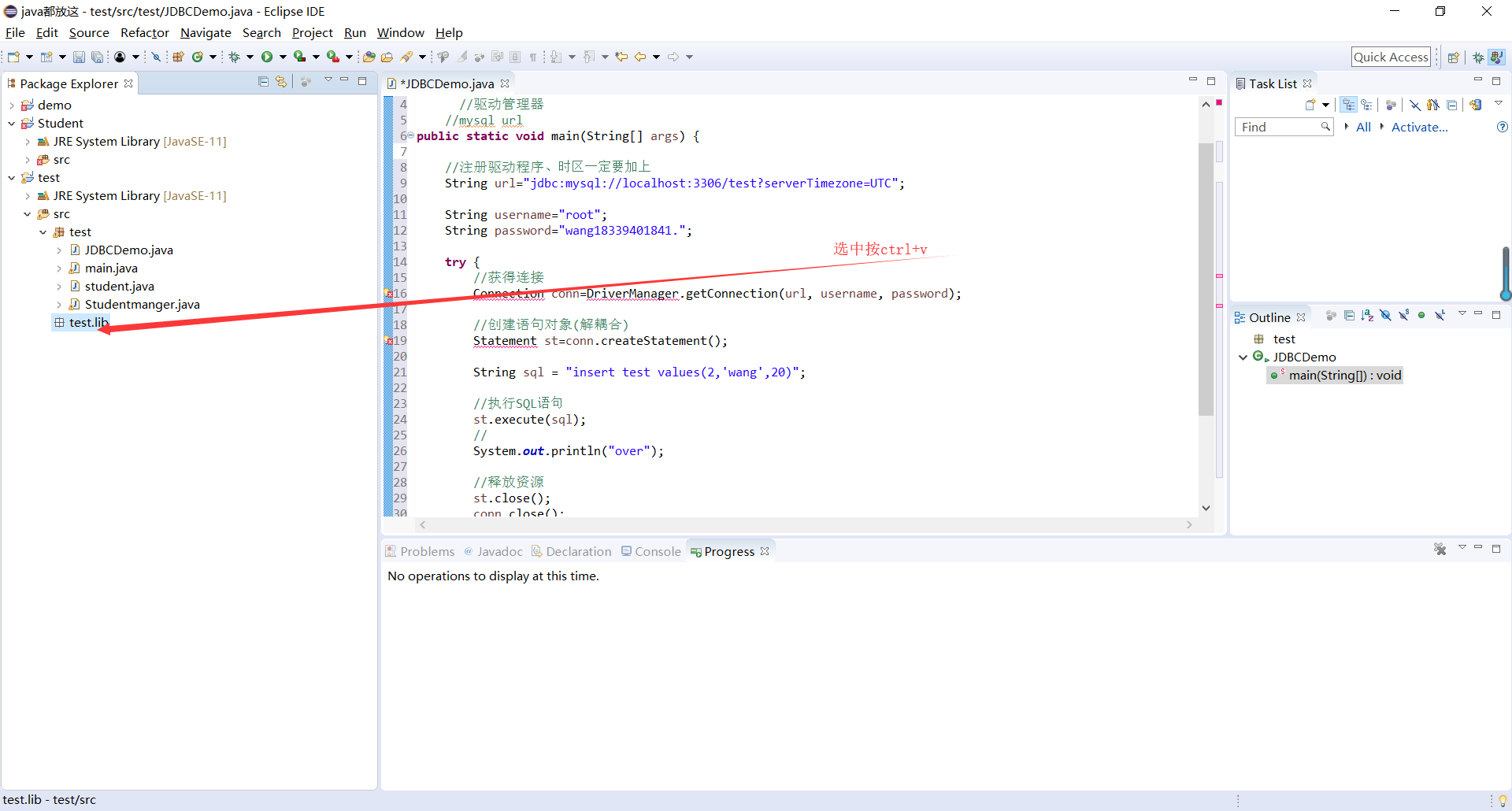Viewport: 1512px width, 811px height.
Task: Click the New file wizard icon
Action: (x=13, y=57)
